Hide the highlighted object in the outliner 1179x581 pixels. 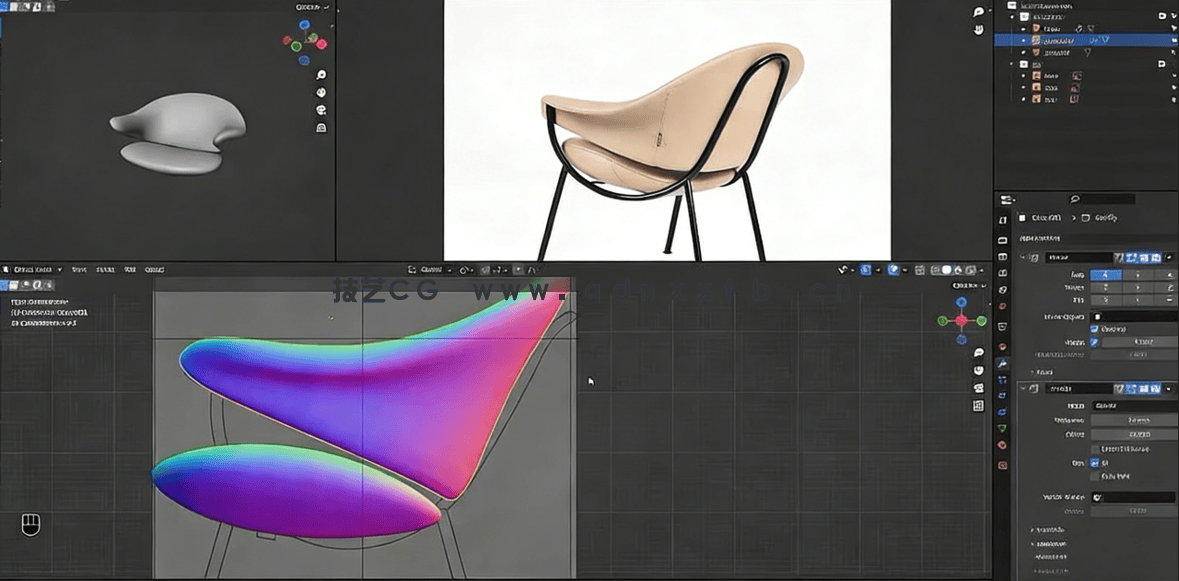1024,40
